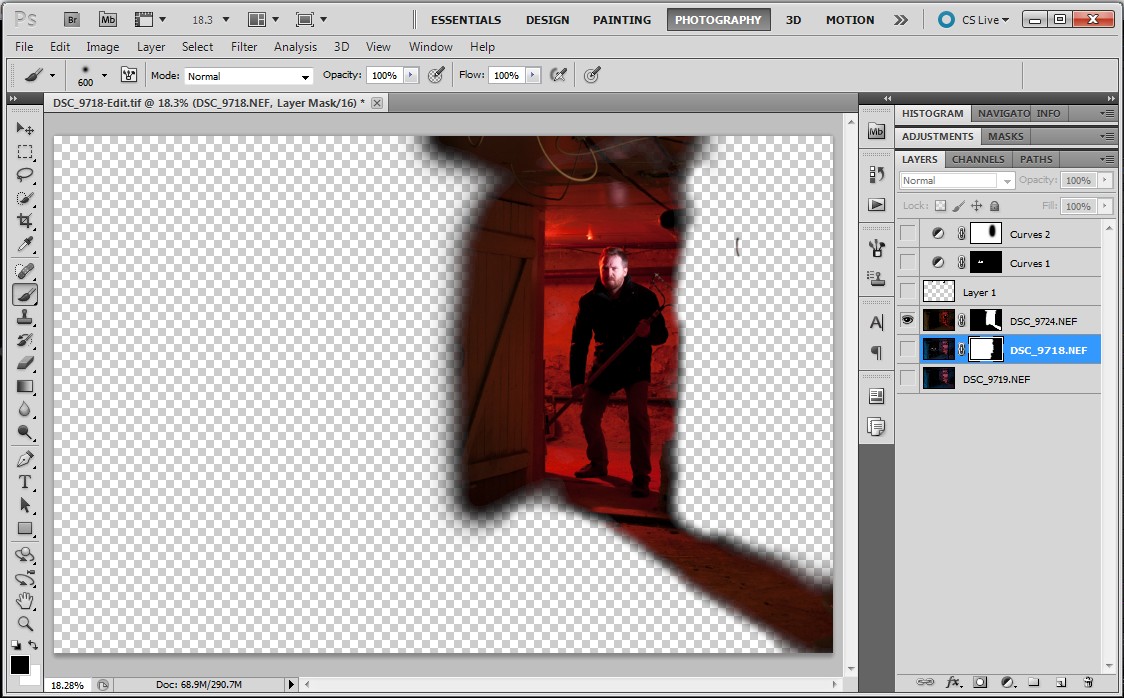Viewport: 1124px width, 698px height.
Task: Click the foreground color swatch
Action: [x=20, y=665]
